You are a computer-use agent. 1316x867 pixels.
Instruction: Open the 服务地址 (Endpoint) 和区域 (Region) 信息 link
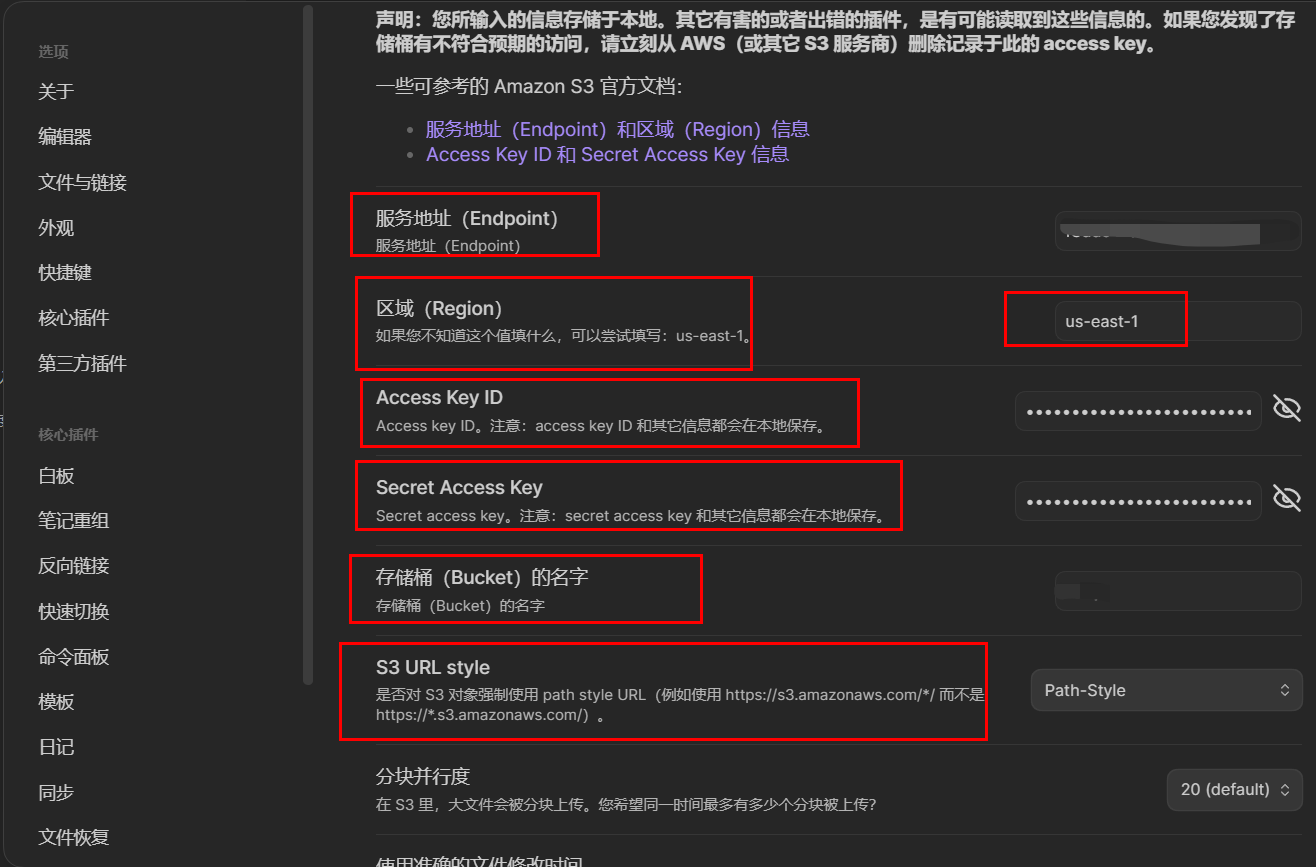pyautogui.click(x=617, y=129)
